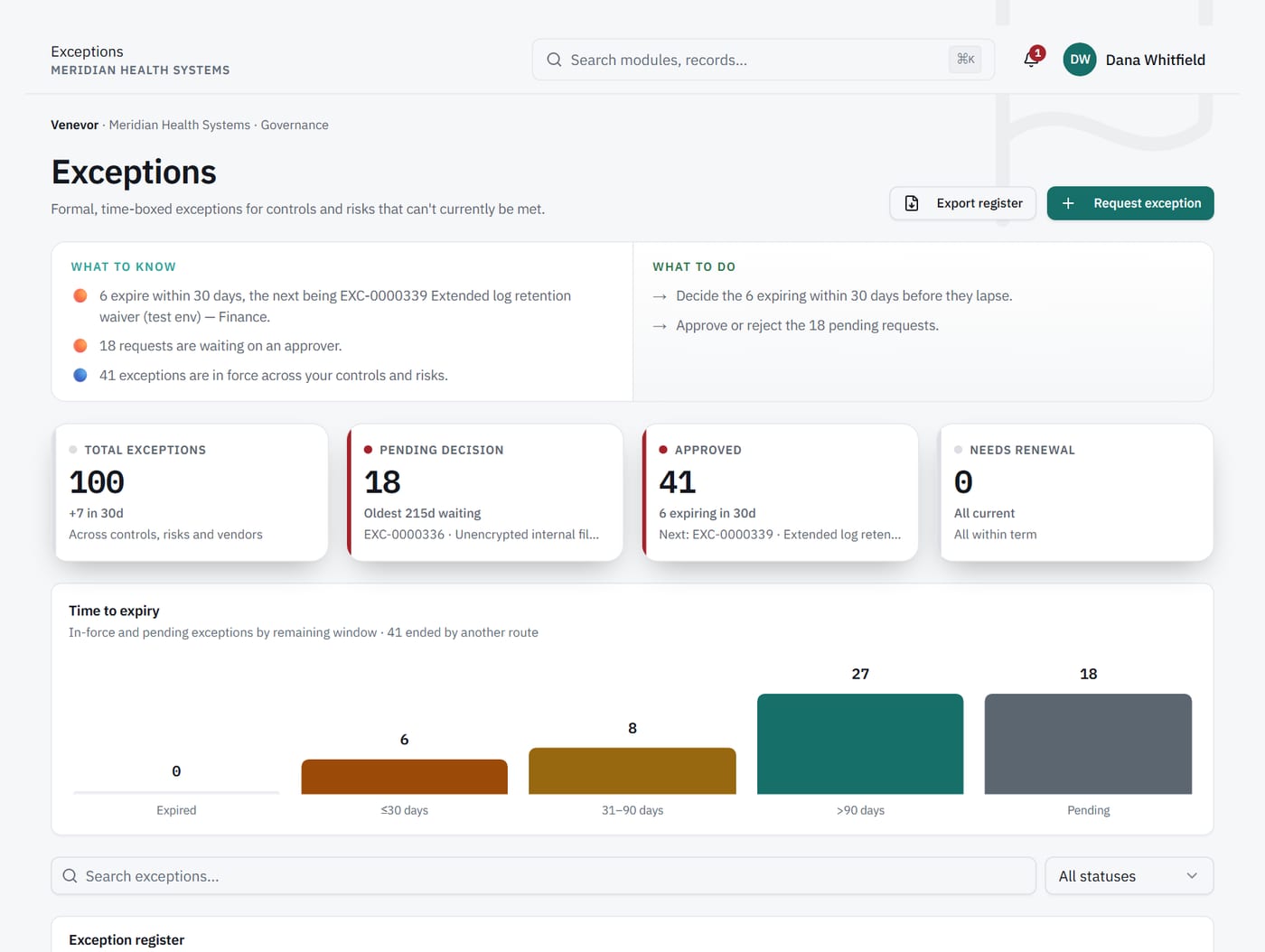1265x952 pixels.
Task: Click the DW user avatar
Action: coord(1080,60)
